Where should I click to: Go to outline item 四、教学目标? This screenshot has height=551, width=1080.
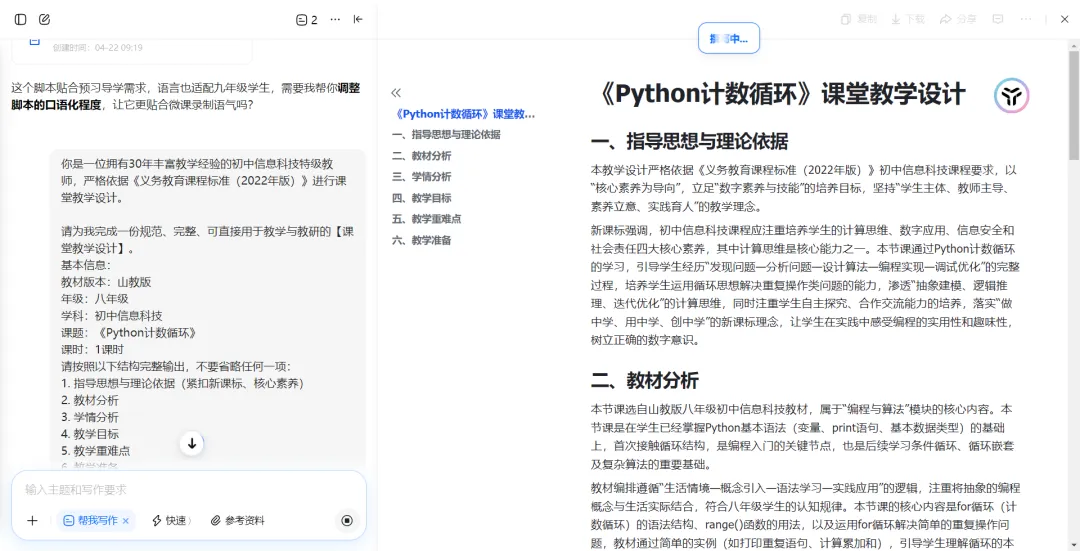point(422,198)
